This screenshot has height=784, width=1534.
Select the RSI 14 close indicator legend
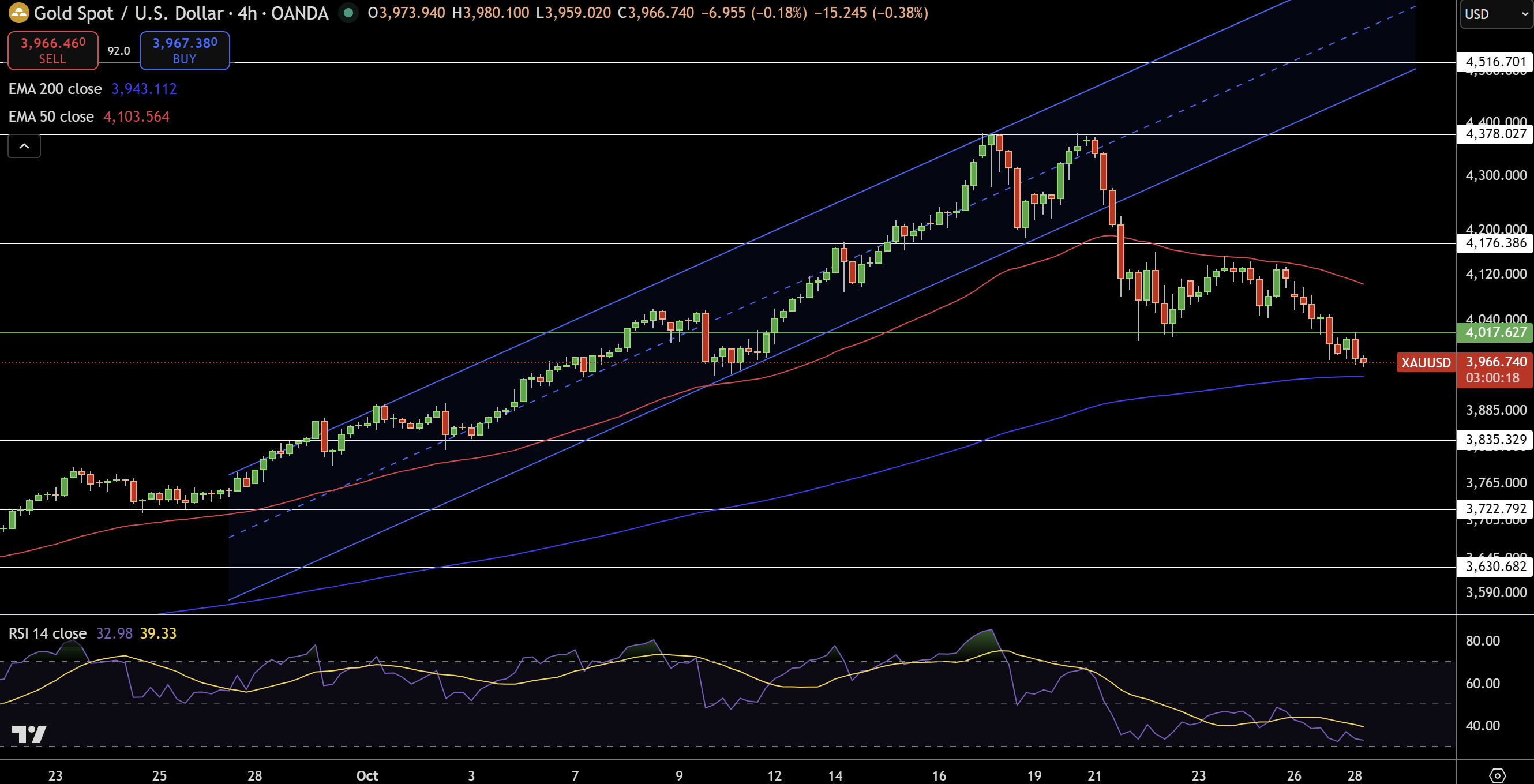click(x=48, y=633)
